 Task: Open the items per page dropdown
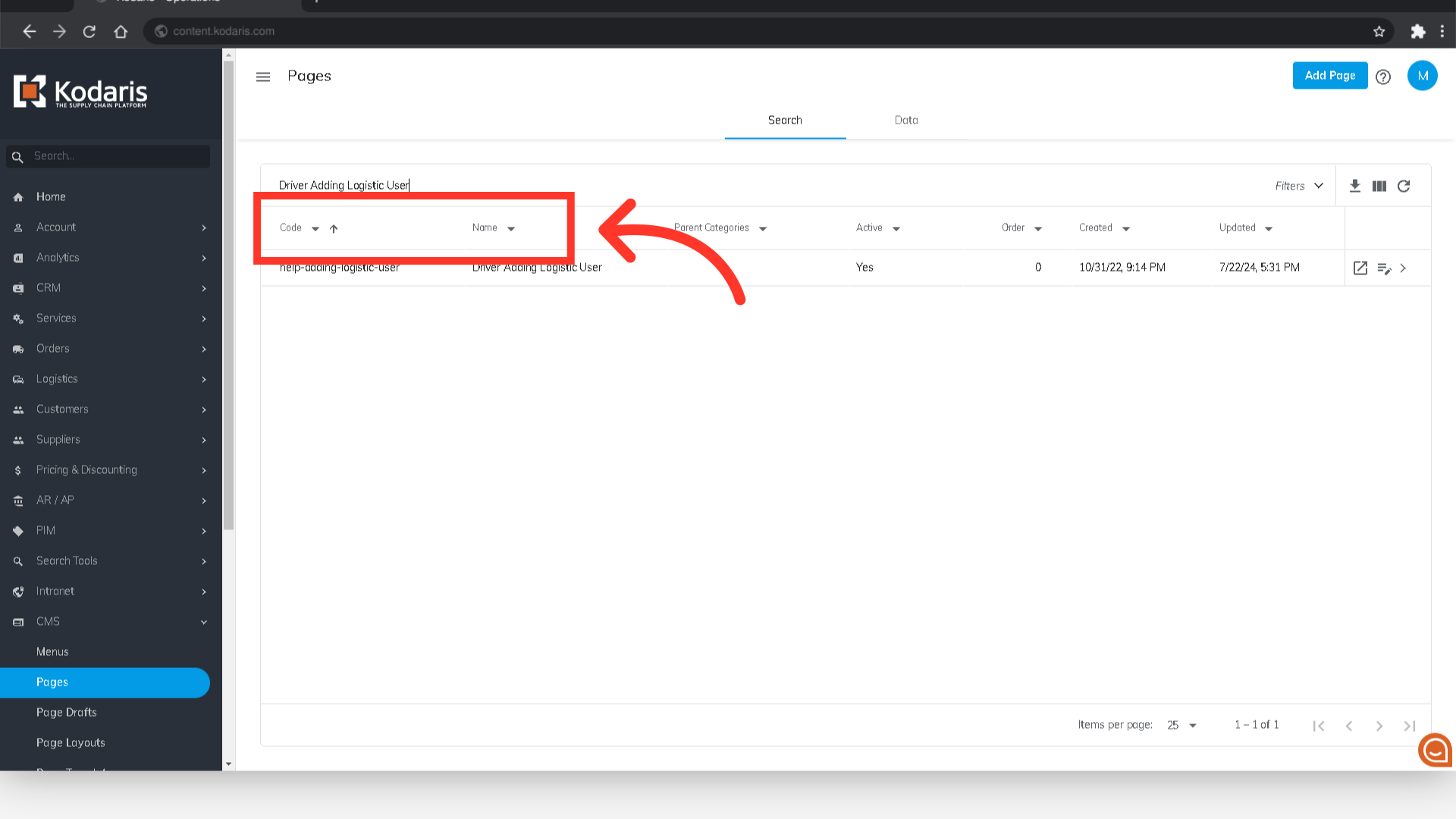1181,725
